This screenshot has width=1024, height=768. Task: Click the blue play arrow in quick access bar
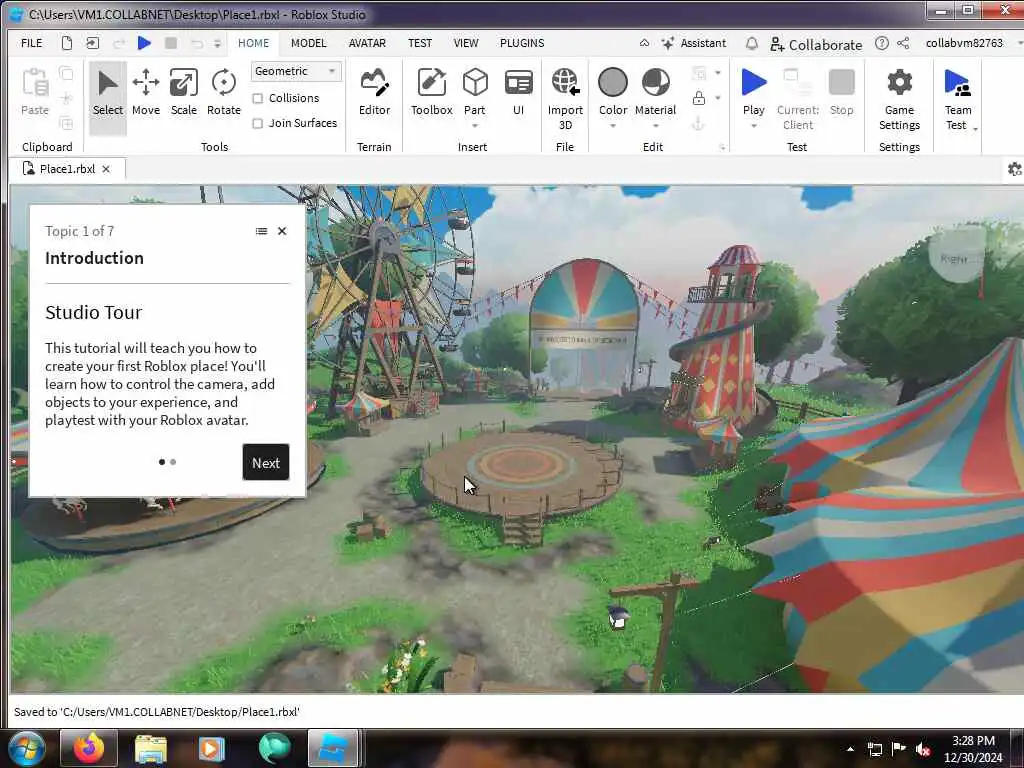[x=144, y=43]
